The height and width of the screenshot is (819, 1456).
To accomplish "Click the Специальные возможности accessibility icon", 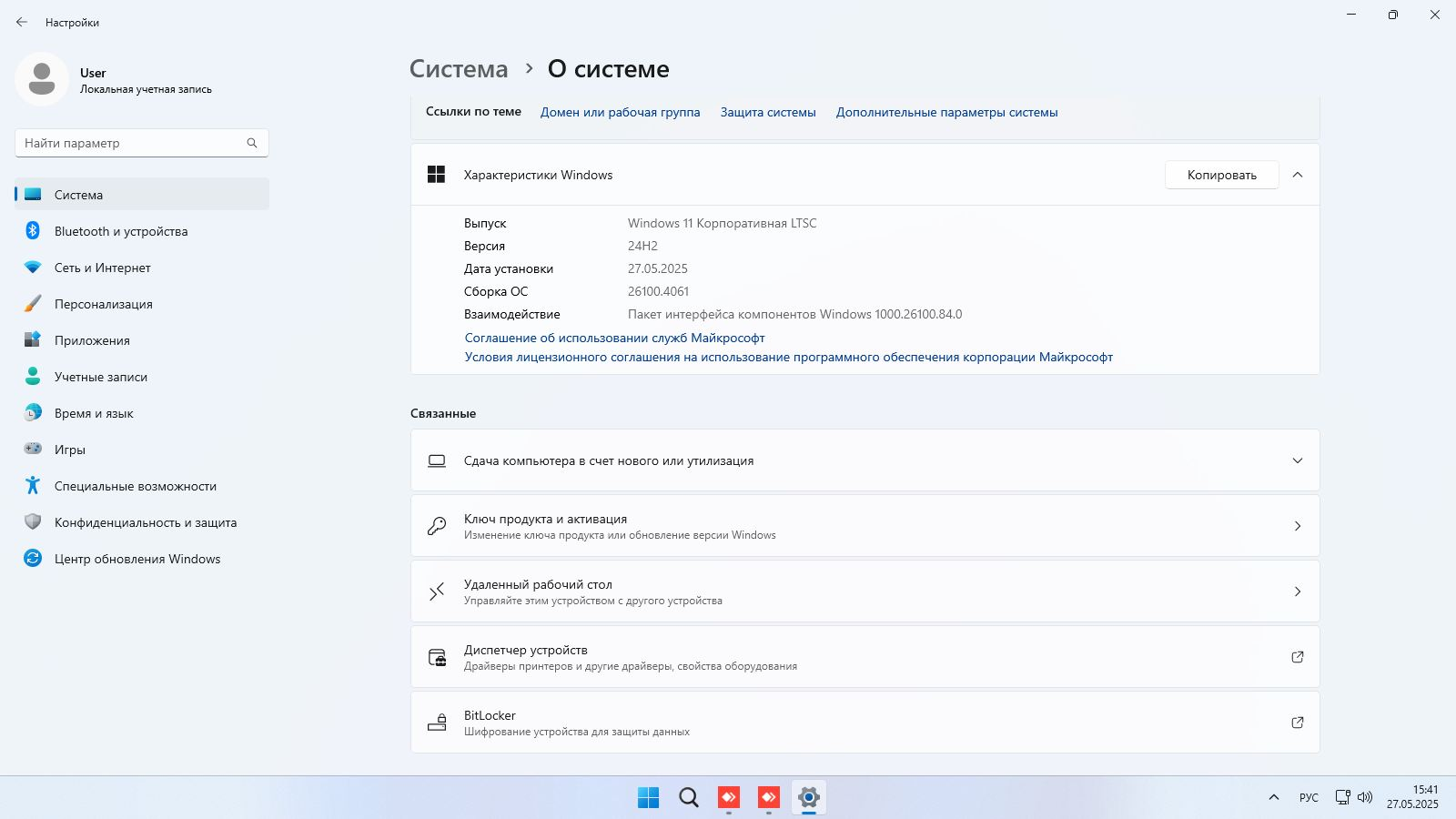I will coord(33,486).
